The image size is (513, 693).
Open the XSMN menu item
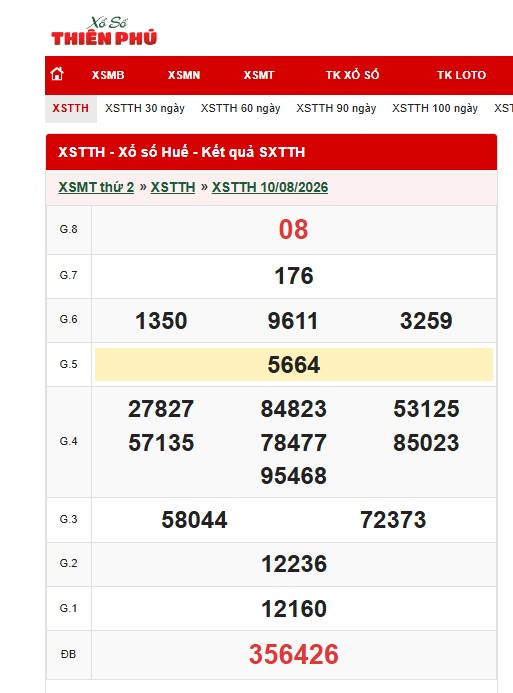coord(184,75)
